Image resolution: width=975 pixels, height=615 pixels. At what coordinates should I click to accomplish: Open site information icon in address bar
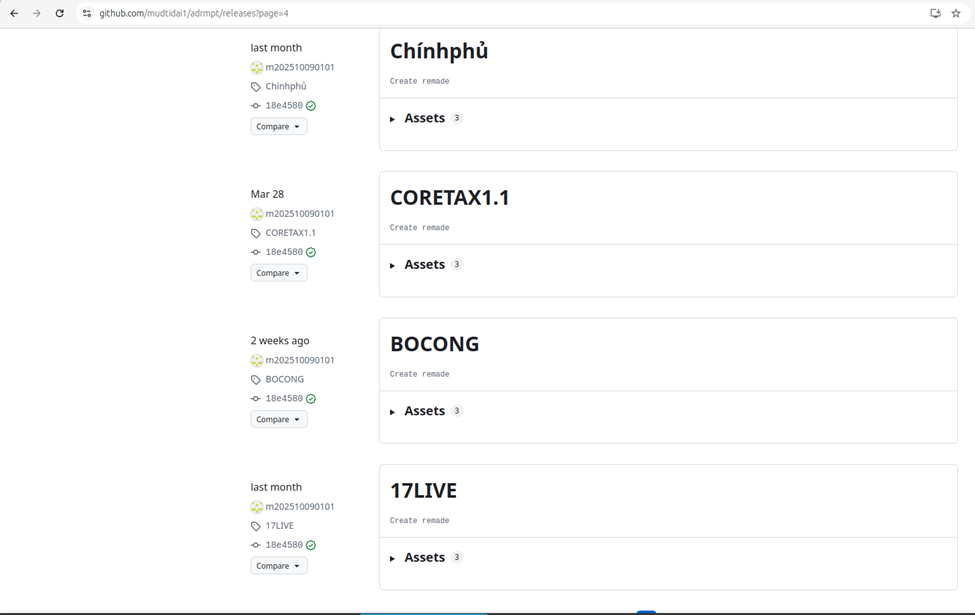(87, 13)
